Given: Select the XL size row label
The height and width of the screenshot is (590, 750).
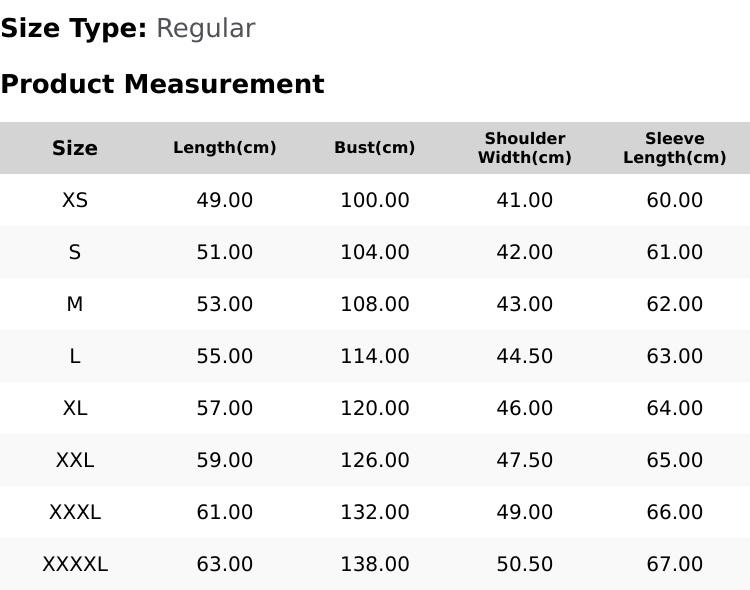Looking at the screenshot, I should 75,408.
